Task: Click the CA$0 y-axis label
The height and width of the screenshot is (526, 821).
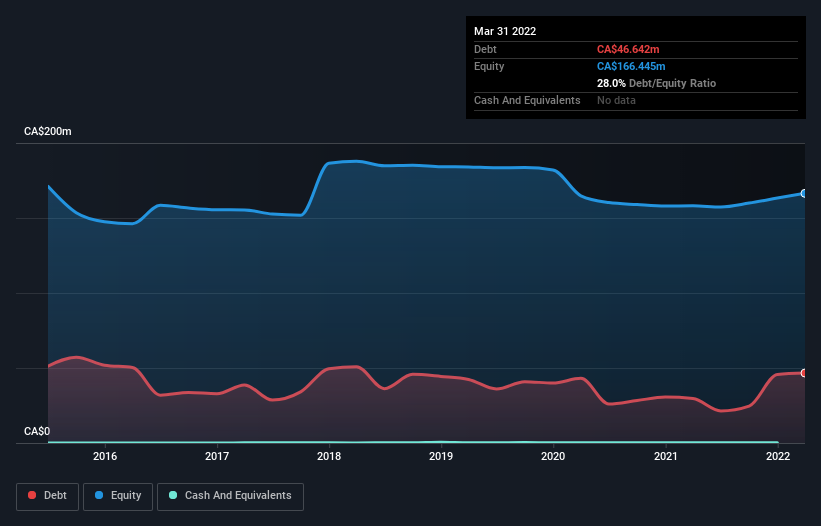Action: tap(37, 431)
